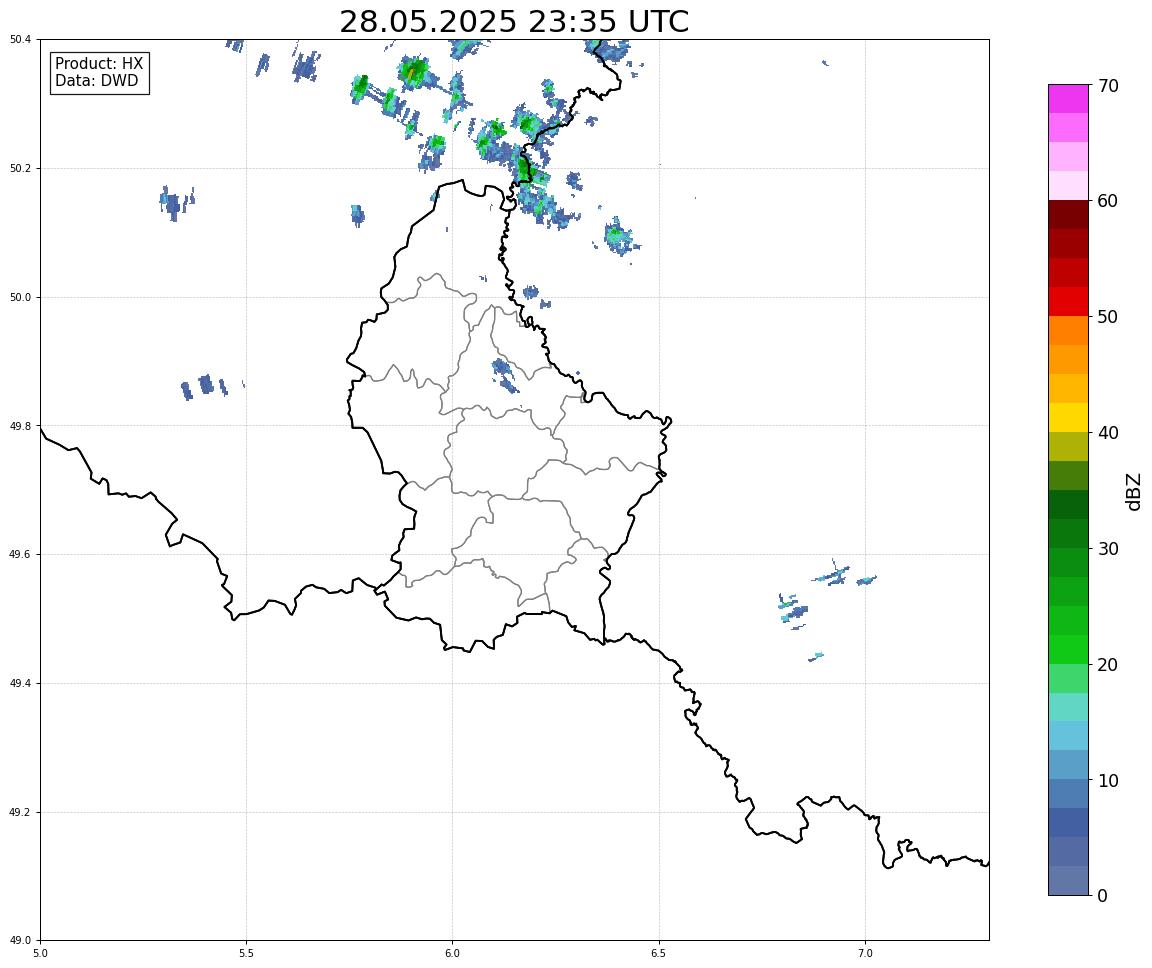This screenshot has height=968, width=1152.
Task: Click the y-axis label 50.2
Action: [21, 168]
